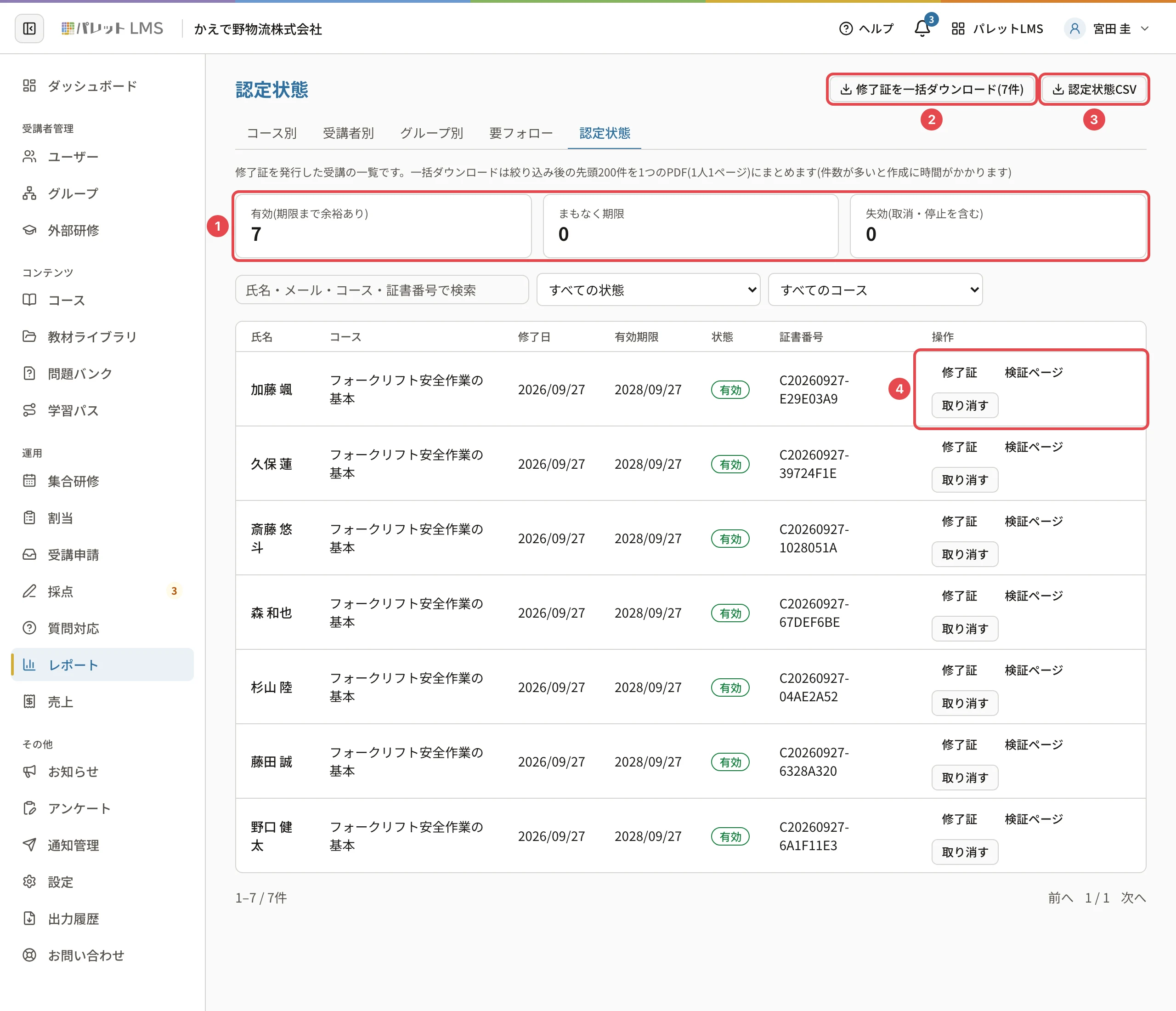Open コース in the sidebar
This screenshot has width=1176, height=1011.
coord(102,300)
